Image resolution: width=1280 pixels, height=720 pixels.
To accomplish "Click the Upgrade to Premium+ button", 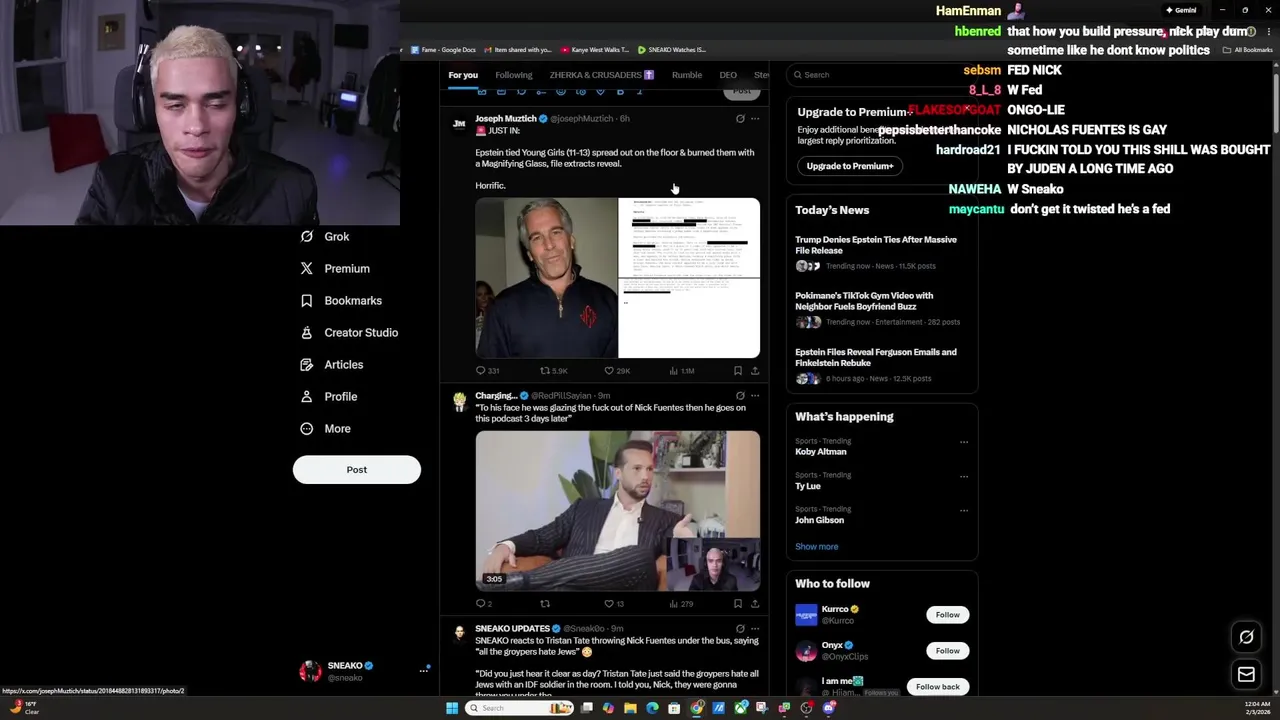I will 850,166.
